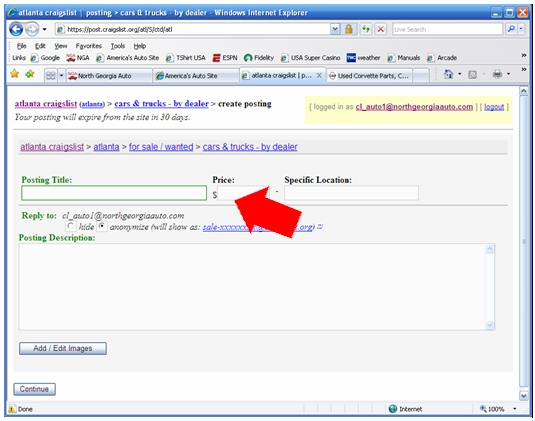Open the File menu
The width and height of the screenshot is (535, 421).
click(21, 46)
